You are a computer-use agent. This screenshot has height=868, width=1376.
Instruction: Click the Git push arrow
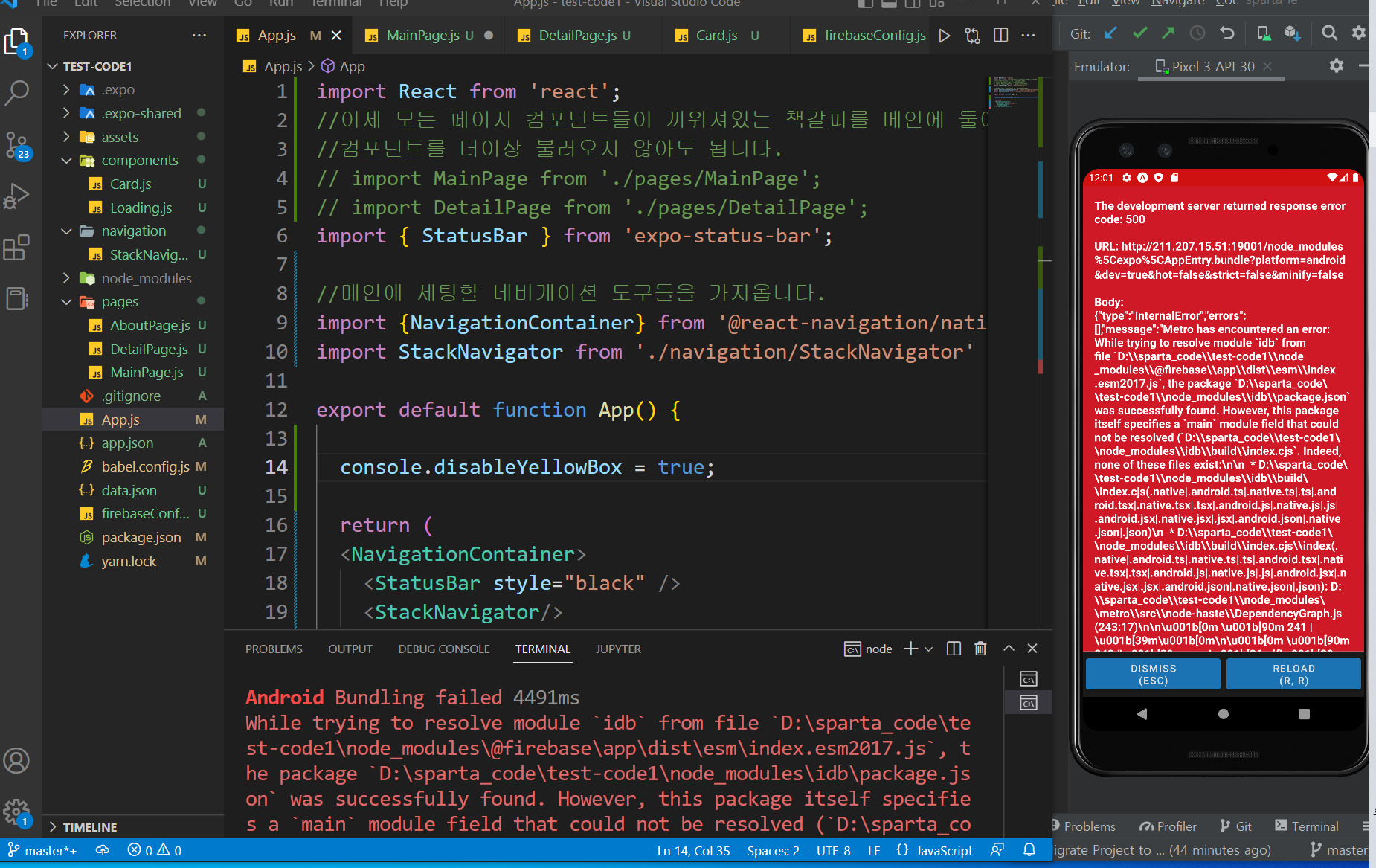[1168, 33]
